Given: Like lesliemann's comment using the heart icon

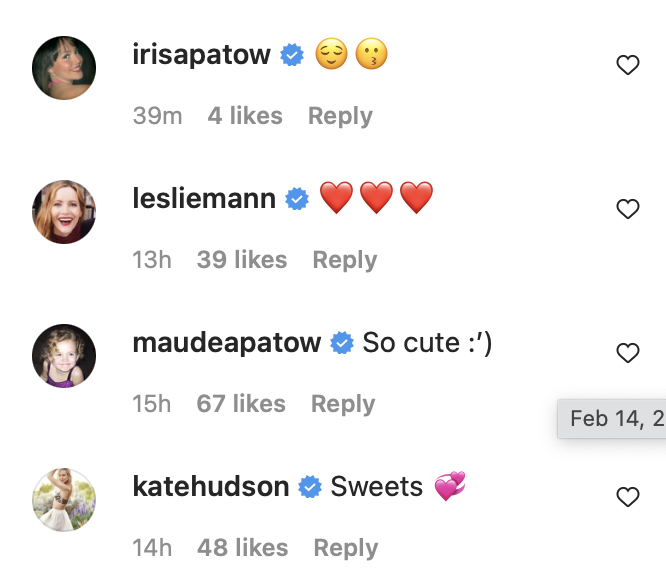Looking at the screenshot, I should (x=627, y=209).
